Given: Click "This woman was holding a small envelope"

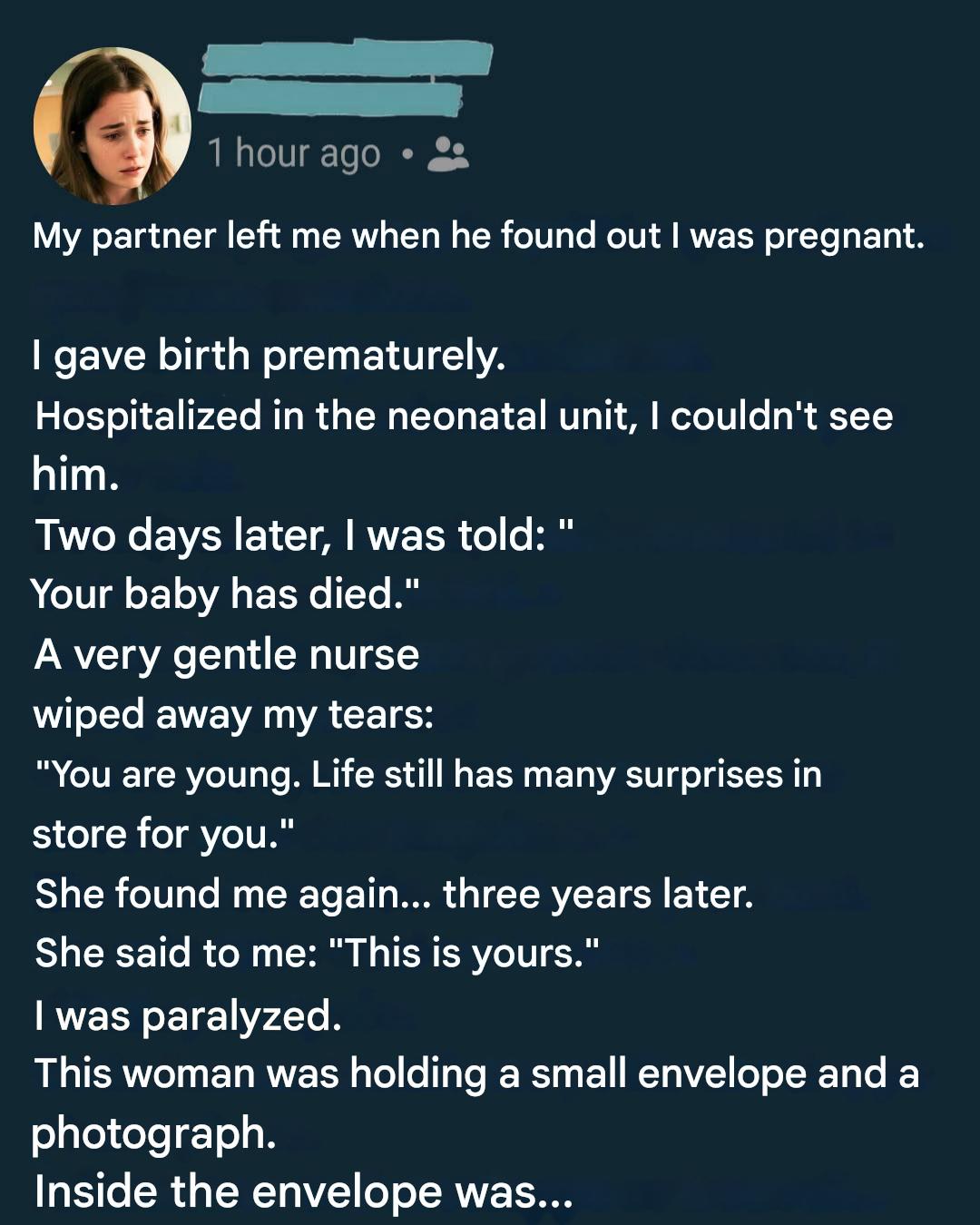Looking at the screenshot, I should point(476,1074).
